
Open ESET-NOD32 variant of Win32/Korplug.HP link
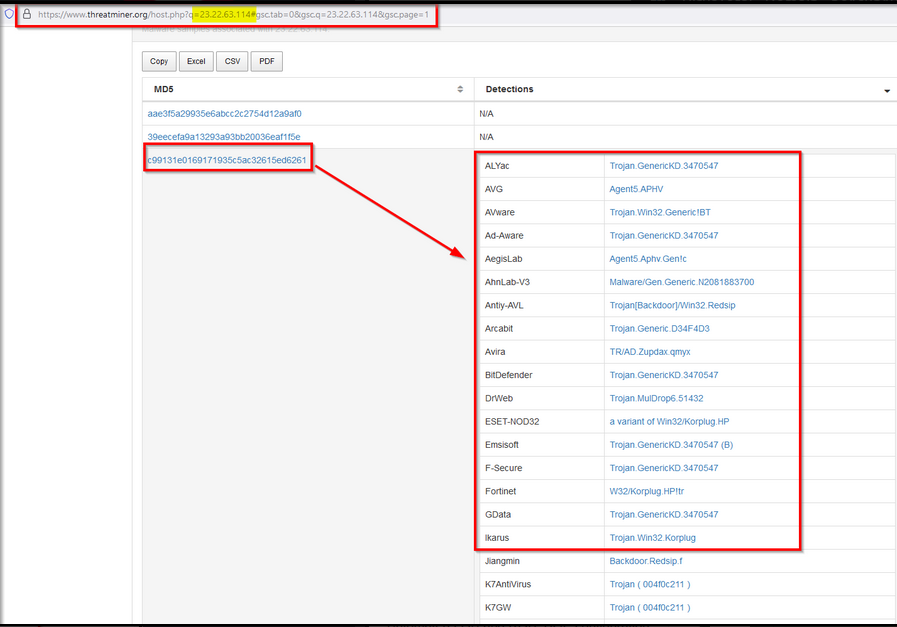[x=669, y=422]
